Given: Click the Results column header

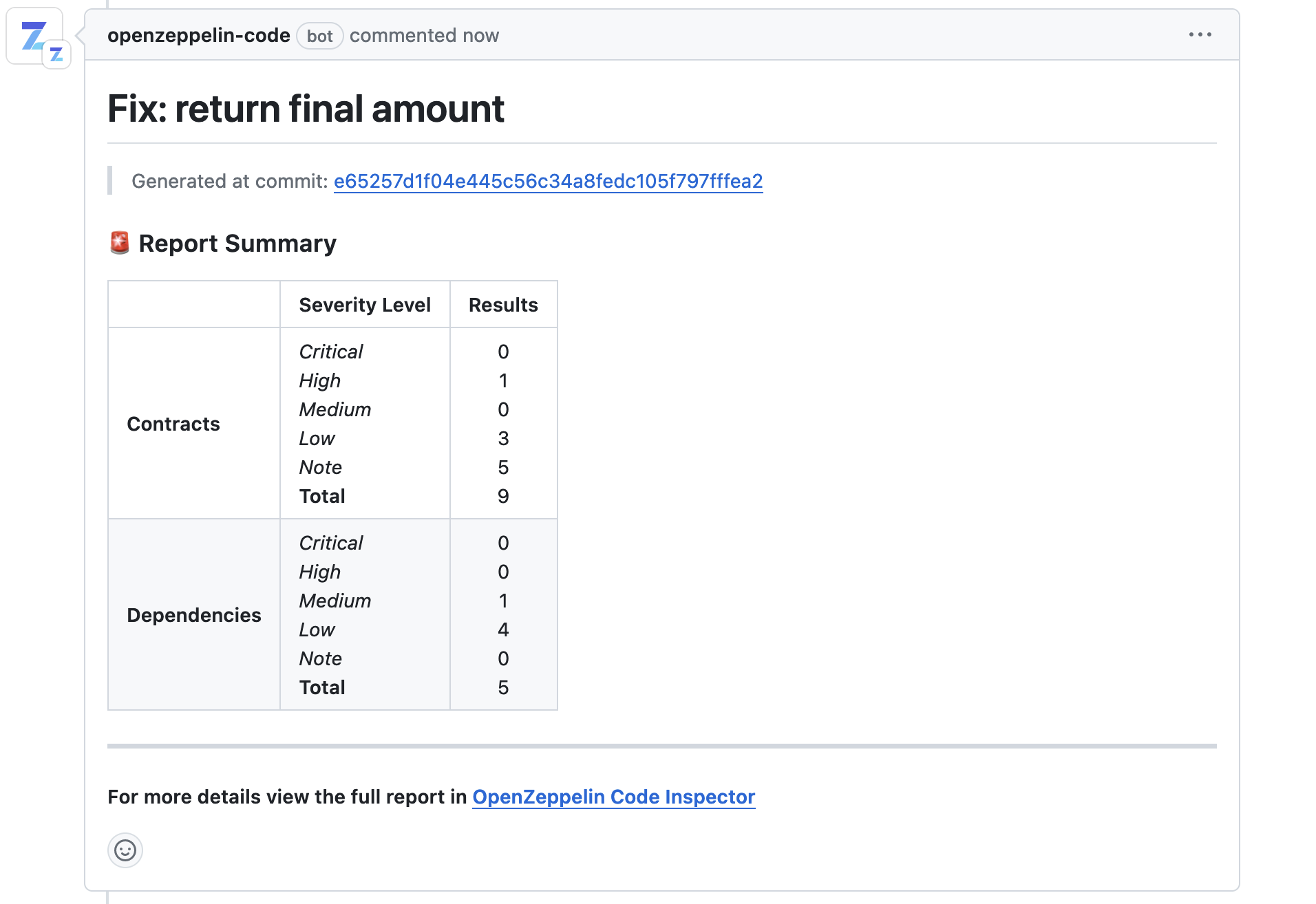Looking at the screenshot, I should (x=503, y=304).
